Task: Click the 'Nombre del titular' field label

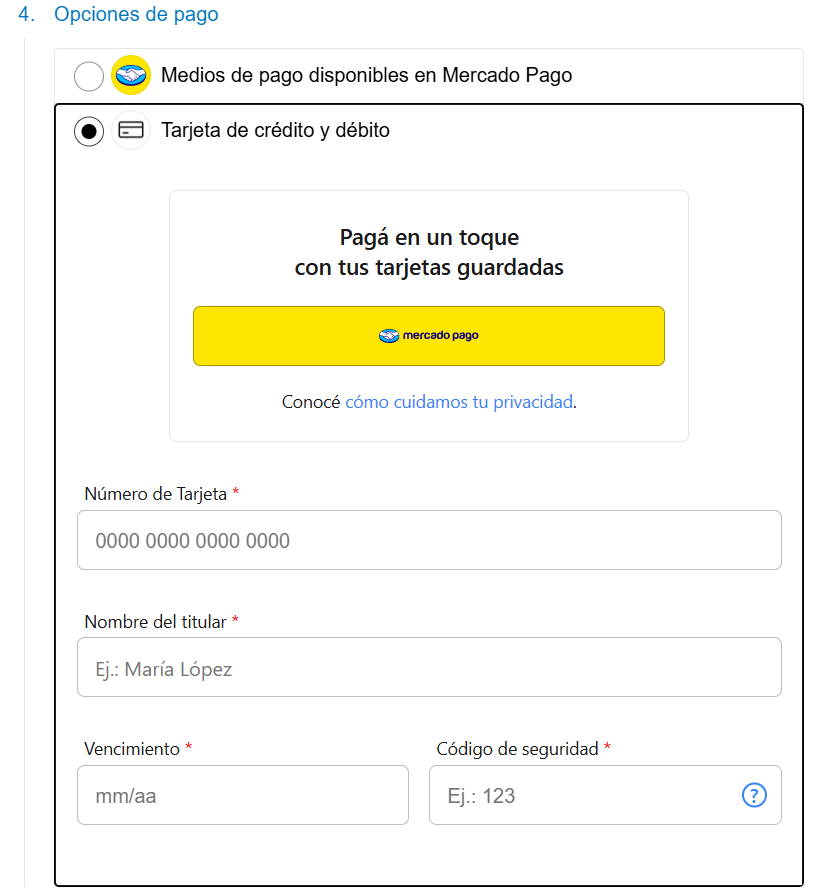Action: tap(155, 622)
